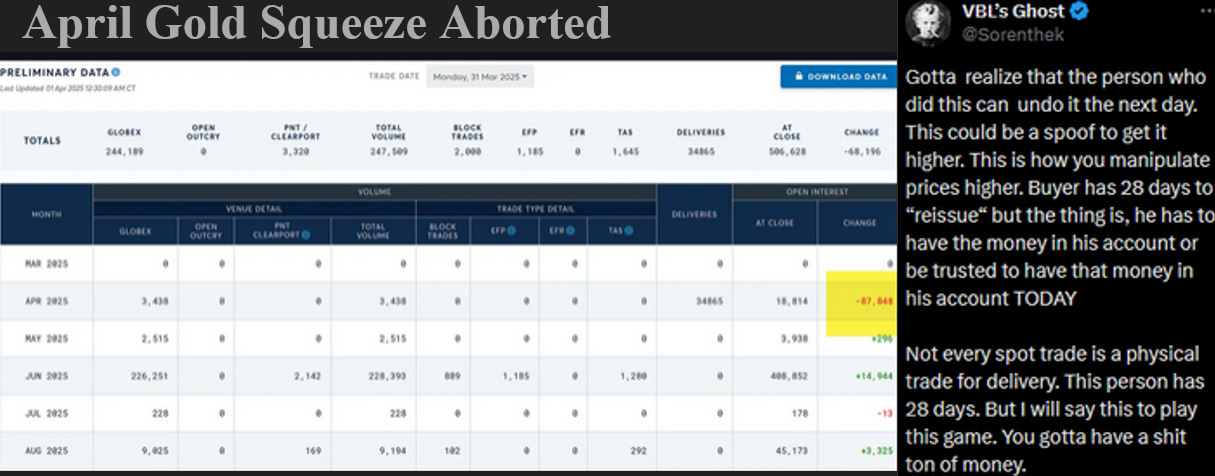
Task: Click the JUL 2025 at close value 178
Action: pos(798,412)
